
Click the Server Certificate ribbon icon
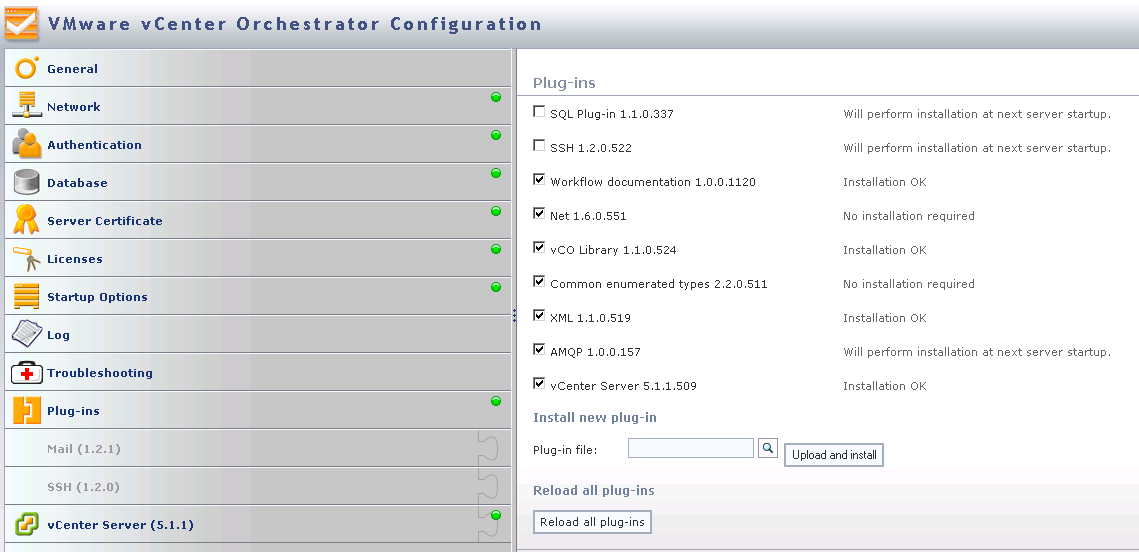click(26, 220)
